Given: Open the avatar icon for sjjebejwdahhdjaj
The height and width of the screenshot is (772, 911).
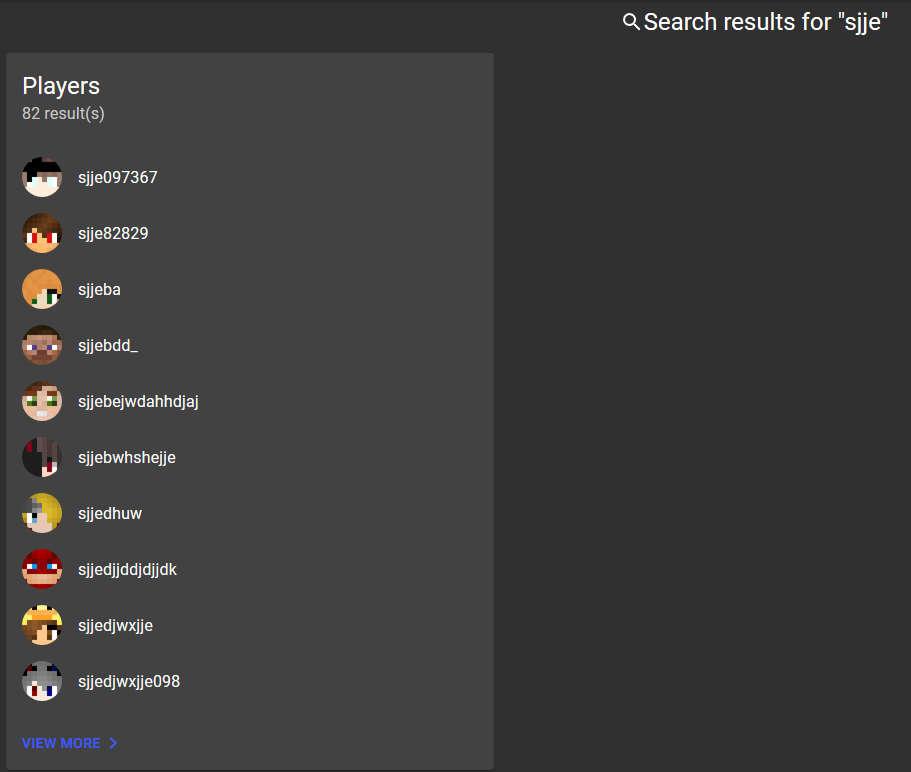Looking at the screenshot, I should pos(42,401).
